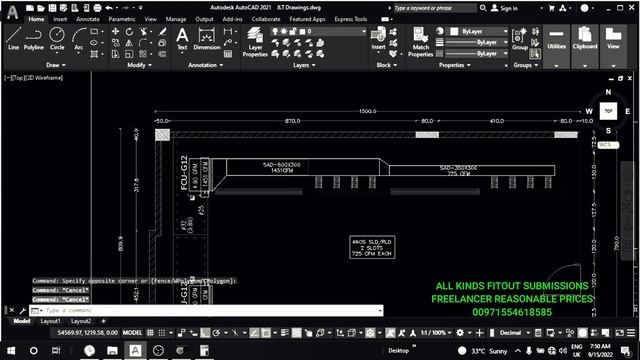Select the Circle tool
The image size is (640, 360).
coord(57,38)
